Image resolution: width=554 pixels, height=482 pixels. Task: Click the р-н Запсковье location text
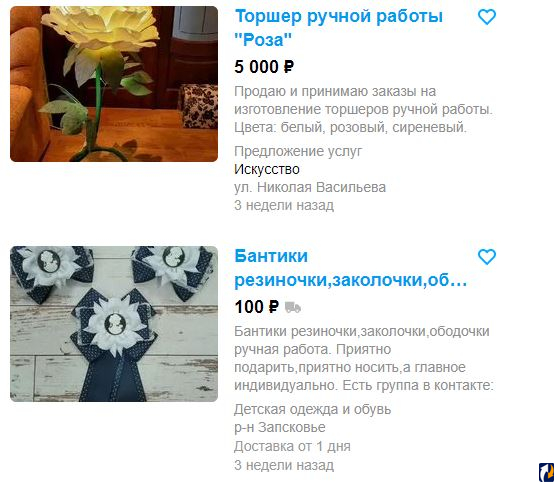[280, 427]
